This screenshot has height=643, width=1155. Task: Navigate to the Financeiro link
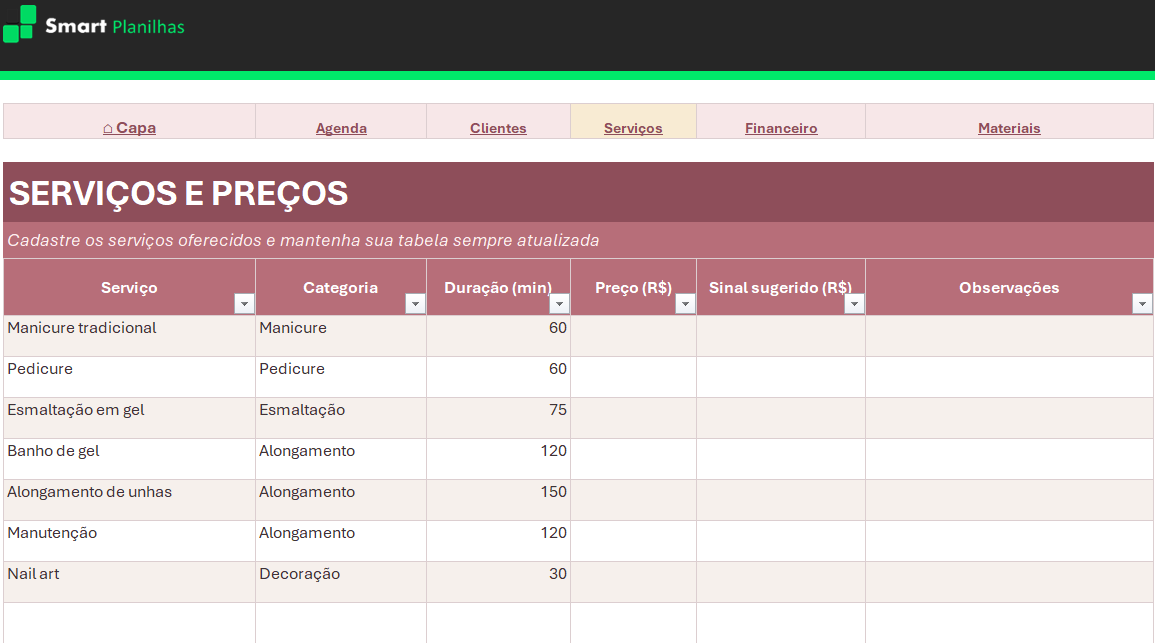coord(781,128)
